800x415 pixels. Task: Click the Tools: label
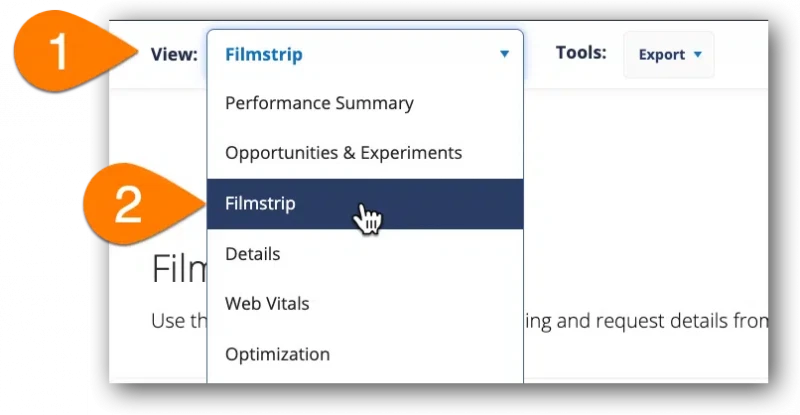581,53
